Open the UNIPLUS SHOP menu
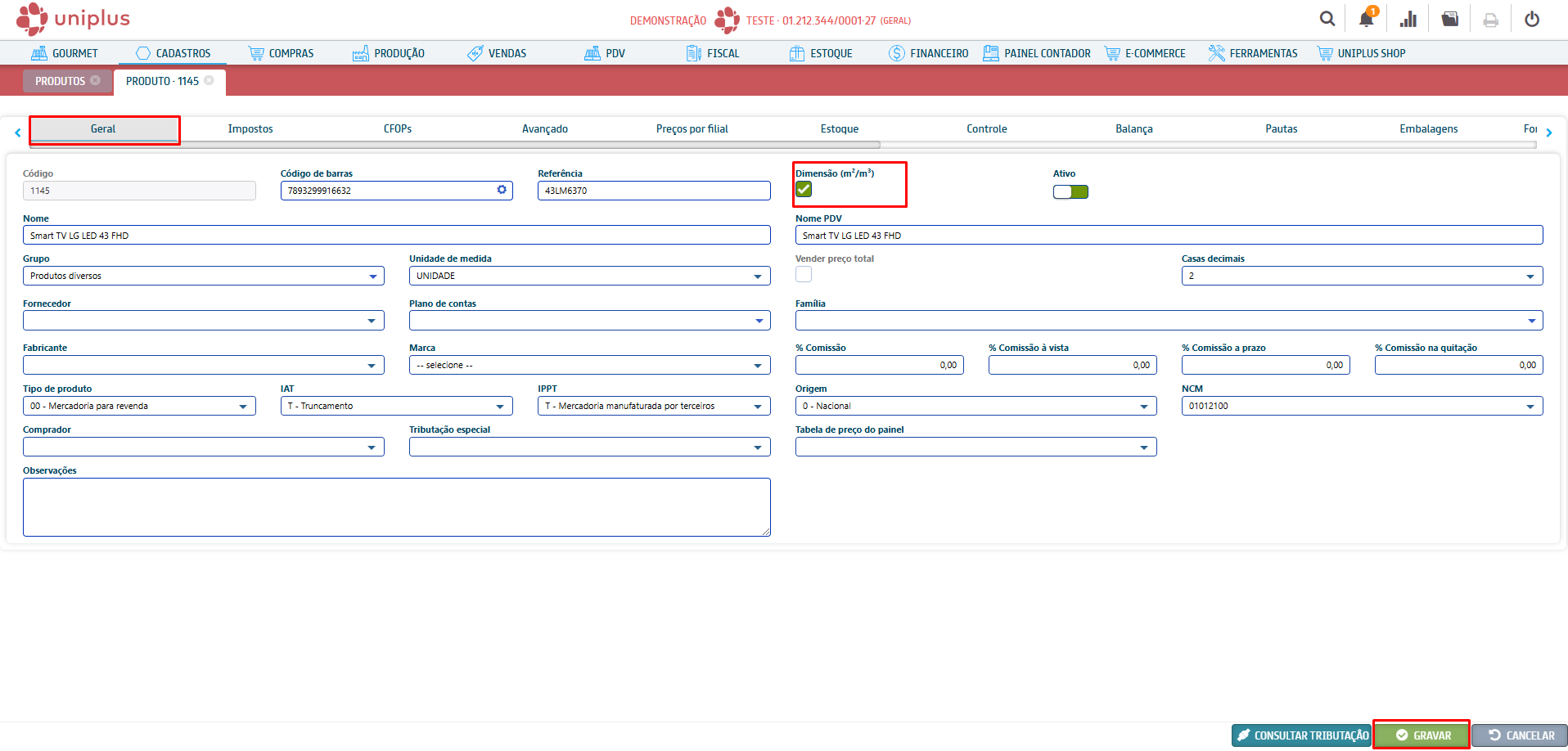1568x751 pixels. [x=1361, y=53]
